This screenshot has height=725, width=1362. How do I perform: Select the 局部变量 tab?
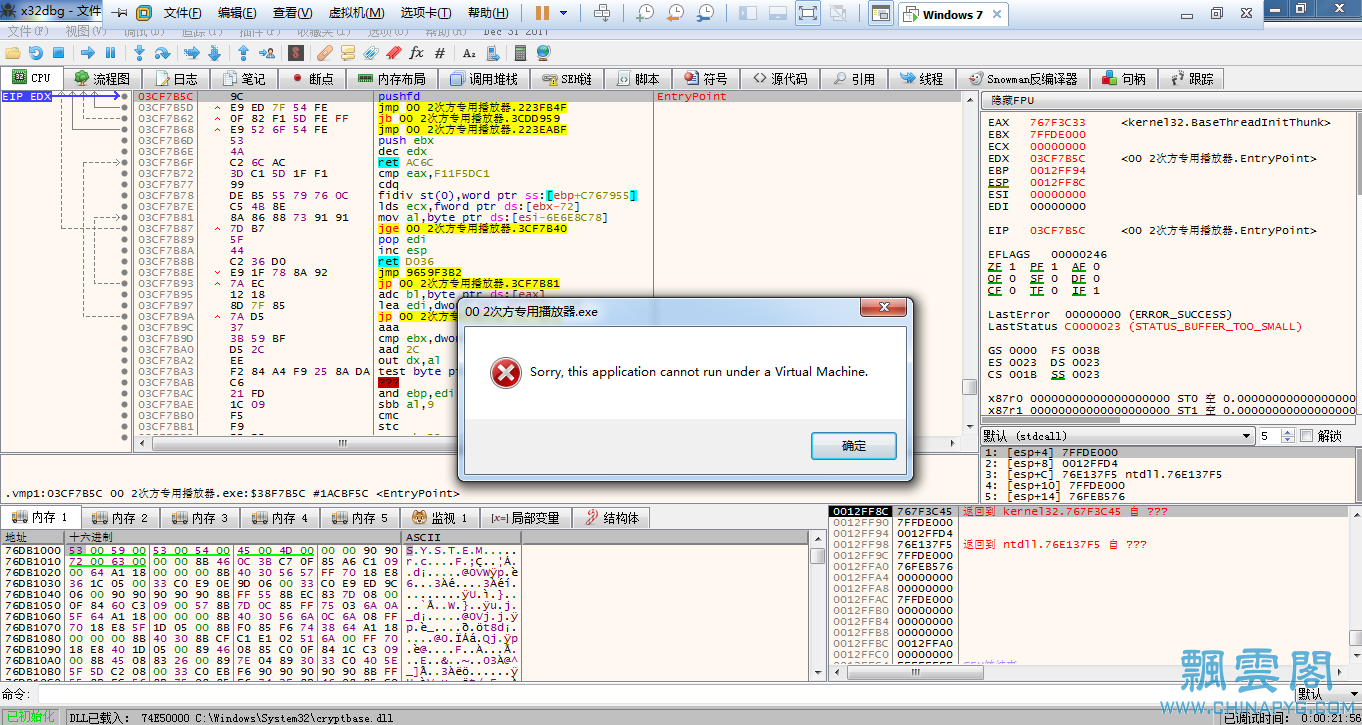click(x=526, y=518)
